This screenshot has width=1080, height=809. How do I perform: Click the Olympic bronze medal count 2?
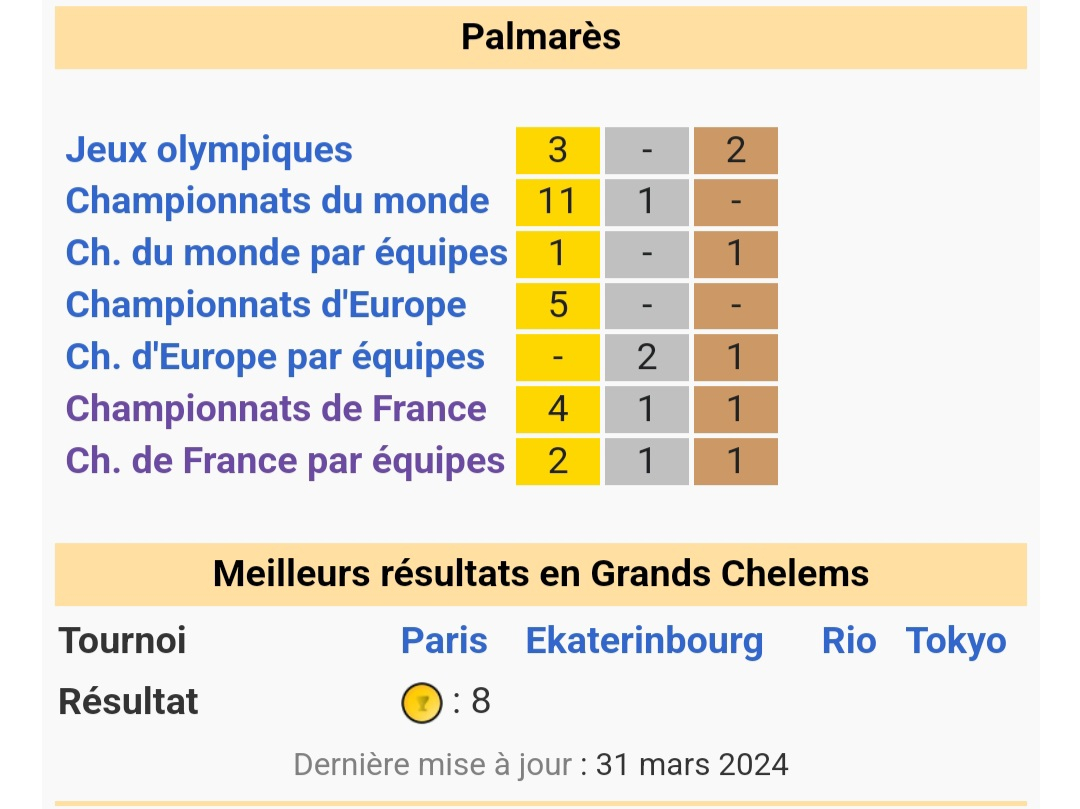tap(736, 150)
